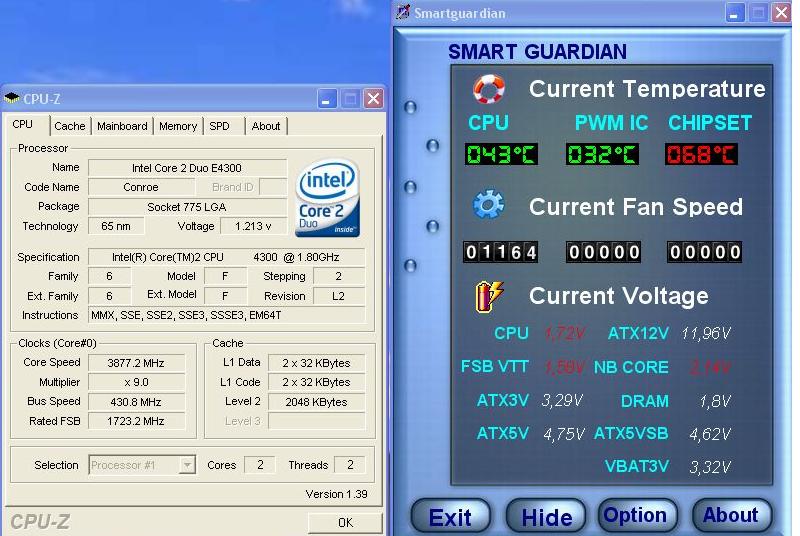Close the CPU-Z window

373,98
